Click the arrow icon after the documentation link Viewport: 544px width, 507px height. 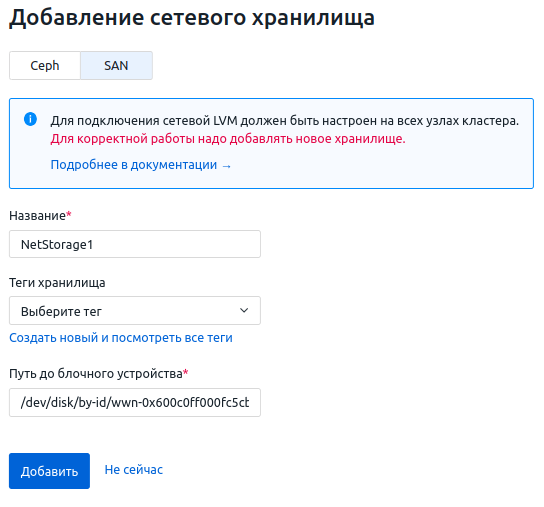(227, 166)
